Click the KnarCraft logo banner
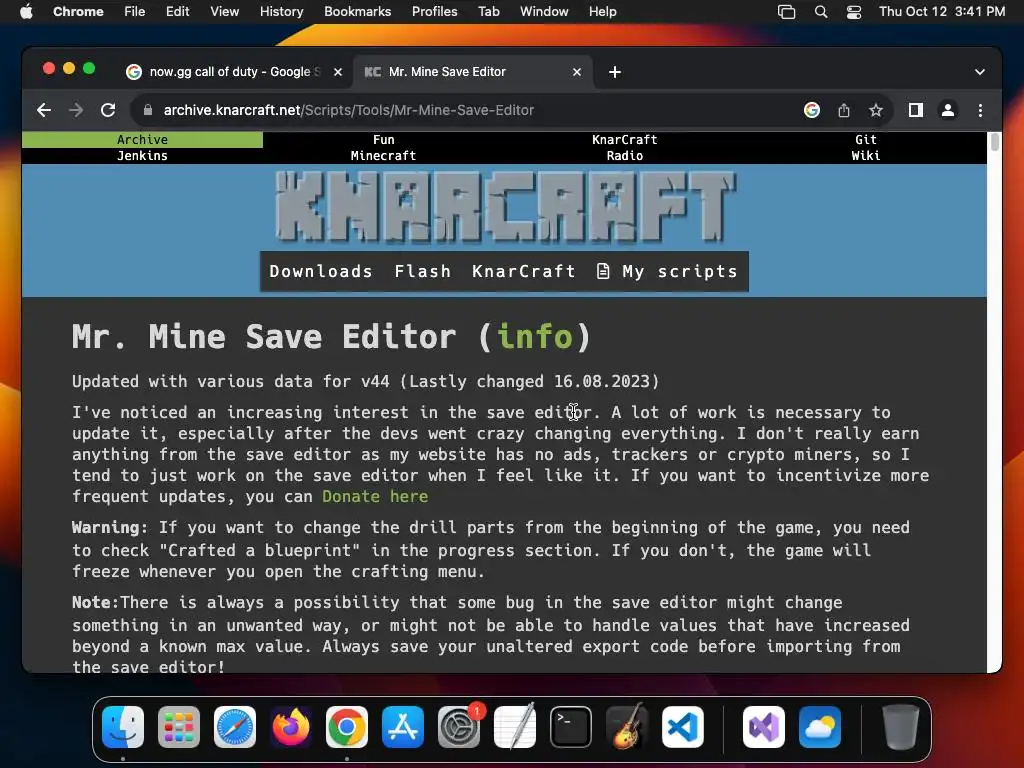This screenshot has width=1024, height=768. coord(505,207)
